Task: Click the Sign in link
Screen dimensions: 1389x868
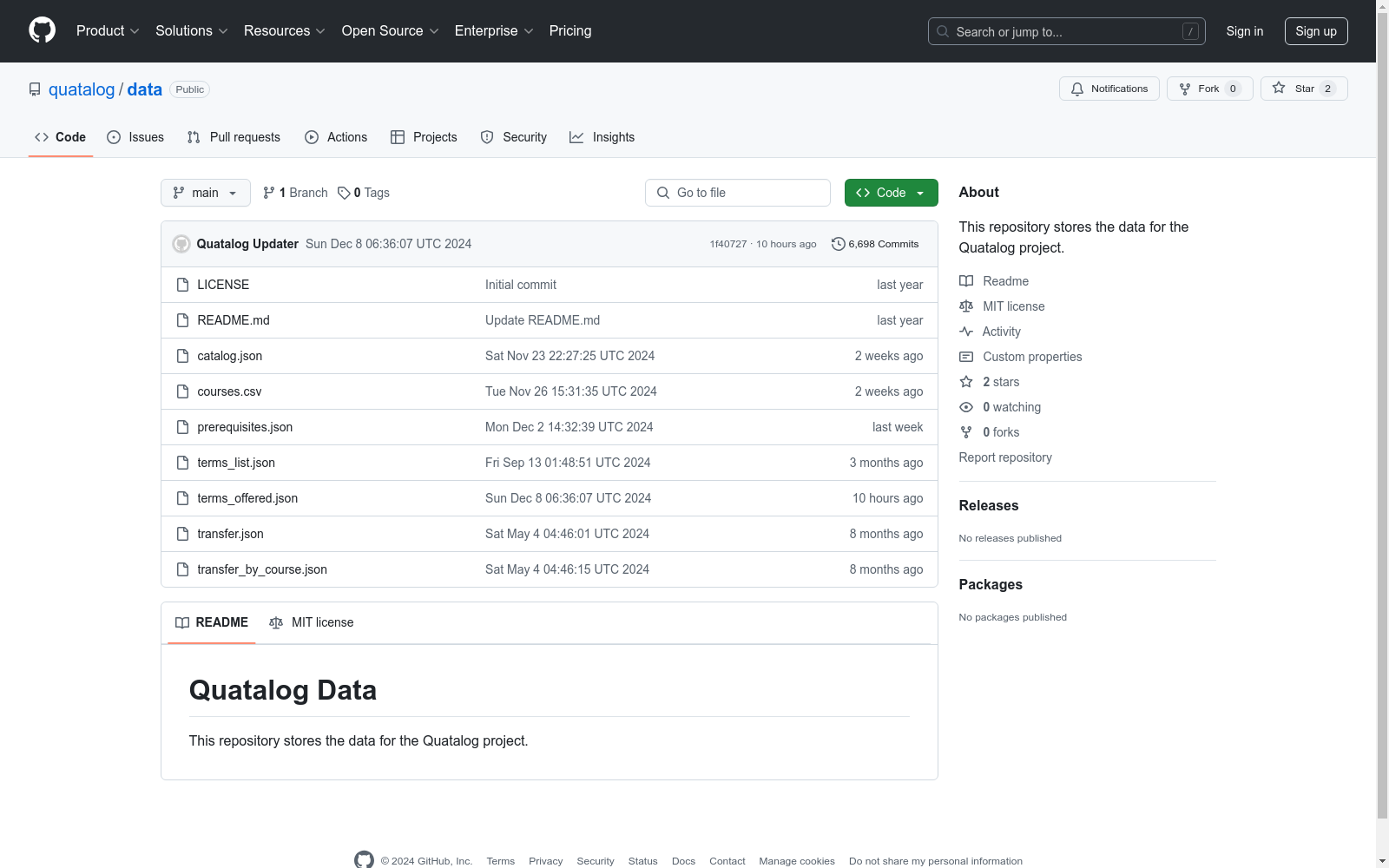Action: [x=1245, y=31]
